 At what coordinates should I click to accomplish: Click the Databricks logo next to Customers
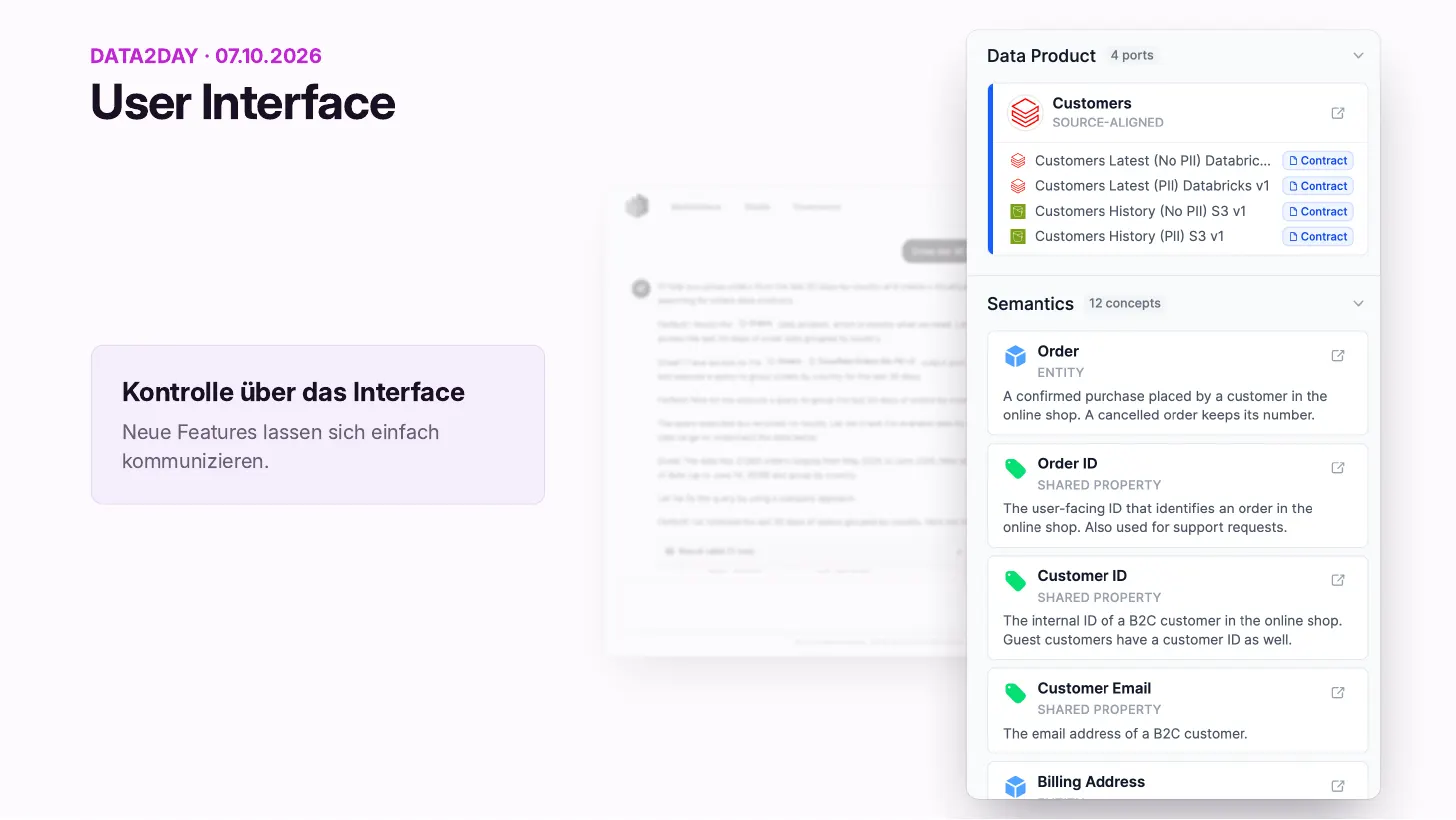click(1025, 113)
